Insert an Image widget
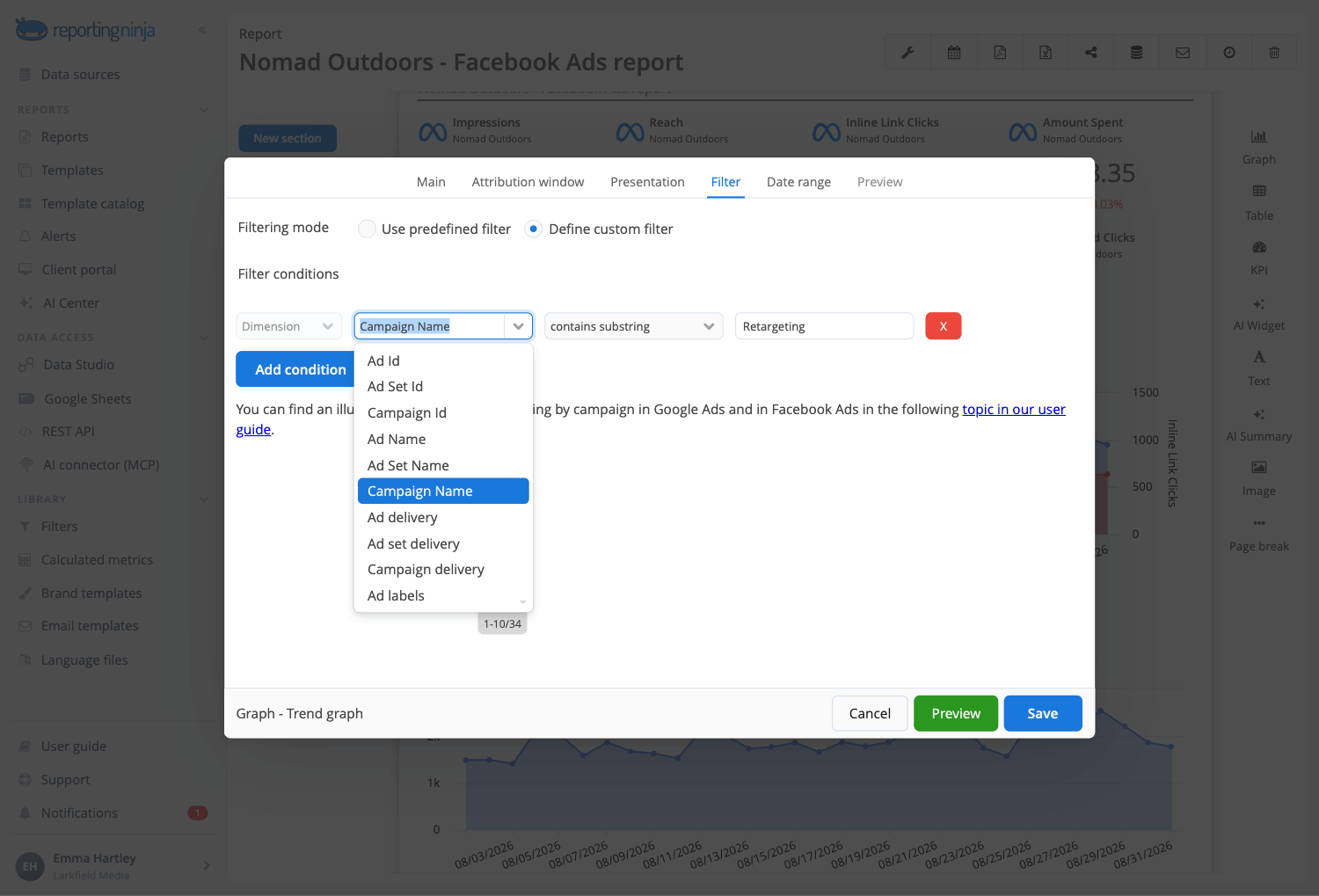Viewport: 1319px width, 896px height. [1259, 479]
